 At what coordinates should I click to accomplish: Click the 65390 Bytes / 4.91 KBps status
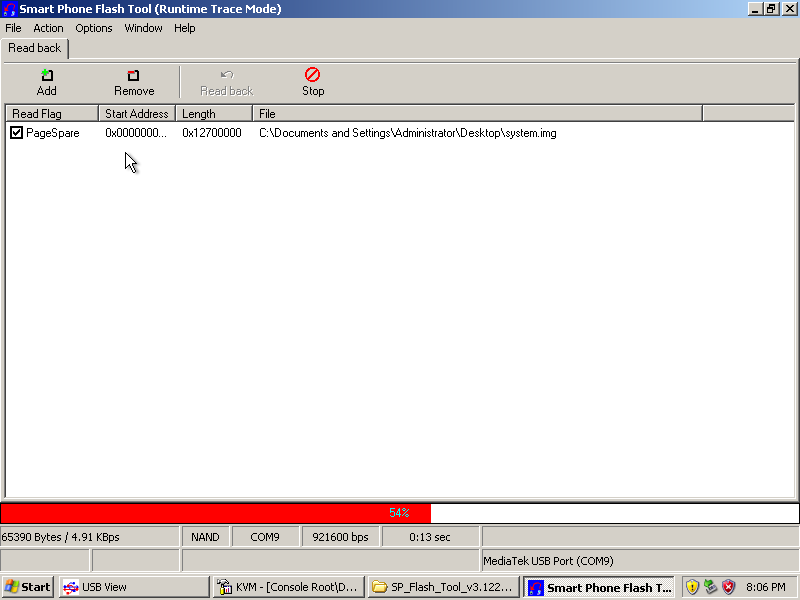(90, 537)
